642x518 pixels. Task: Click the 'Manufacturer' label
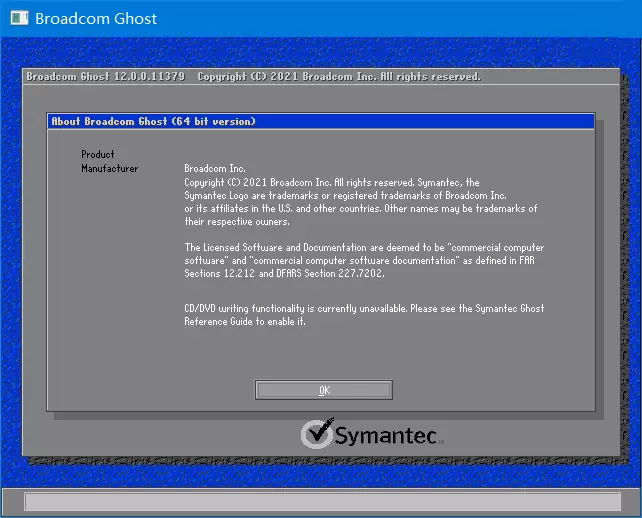(x=110, y=168)
